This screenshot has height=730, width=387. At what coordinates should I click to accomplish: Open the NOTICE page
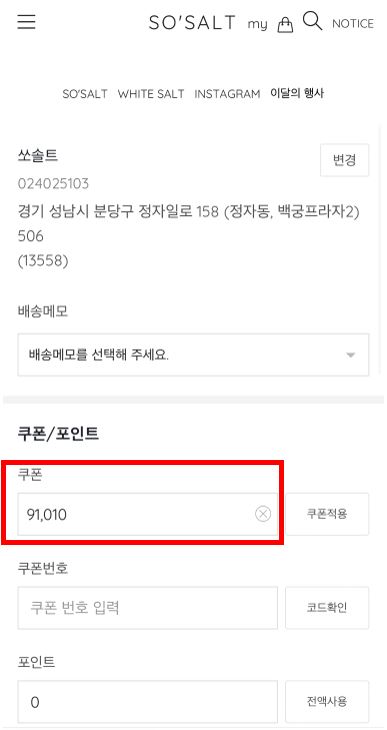click(353, 24)
